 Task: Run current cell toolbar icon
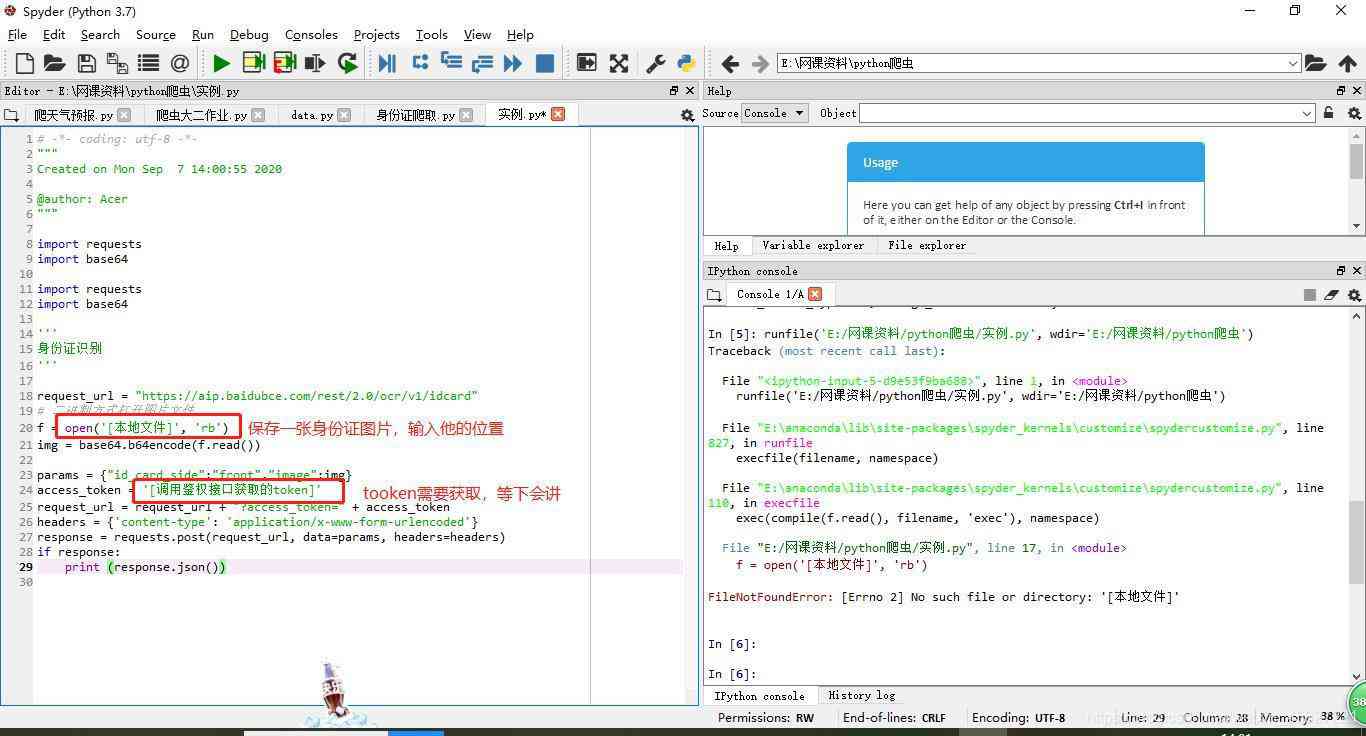tap(253, 63)
